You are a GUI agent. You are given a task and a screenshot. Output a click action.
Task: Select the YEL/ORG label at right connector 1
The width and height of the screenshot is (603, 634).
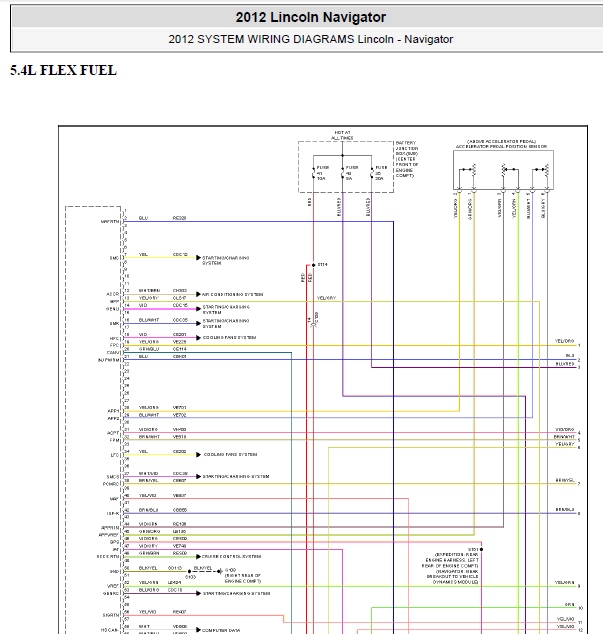(564, 341)
